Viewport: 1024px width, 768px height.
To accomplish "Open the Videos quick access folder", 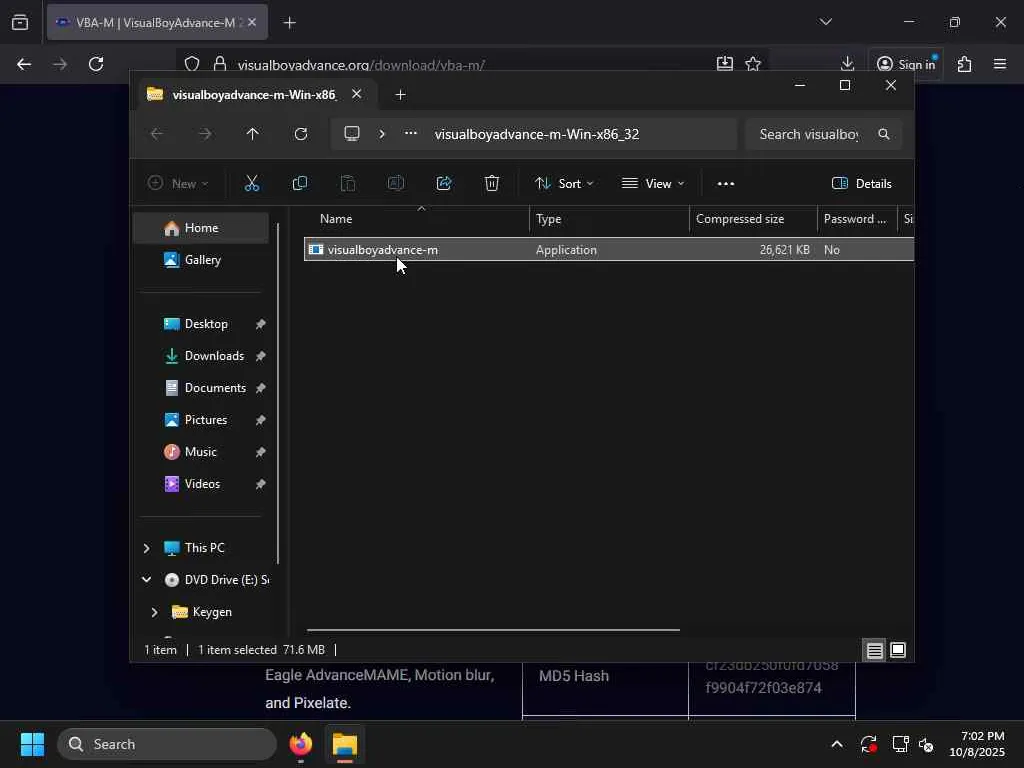I will [x=202, y=484].
